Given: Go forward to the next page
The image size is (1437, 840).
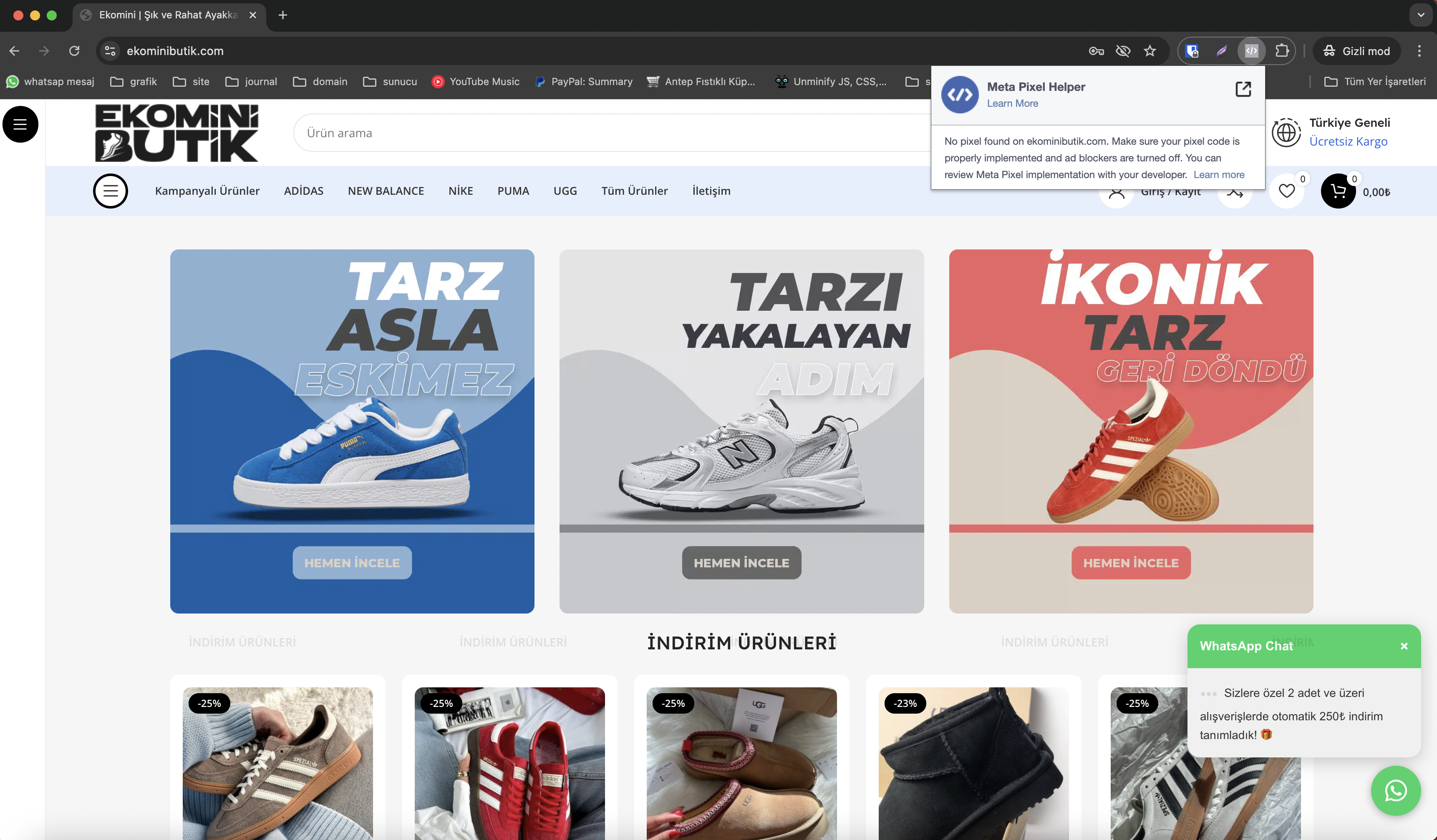Looking at the screenshot, I should (45, 51).
